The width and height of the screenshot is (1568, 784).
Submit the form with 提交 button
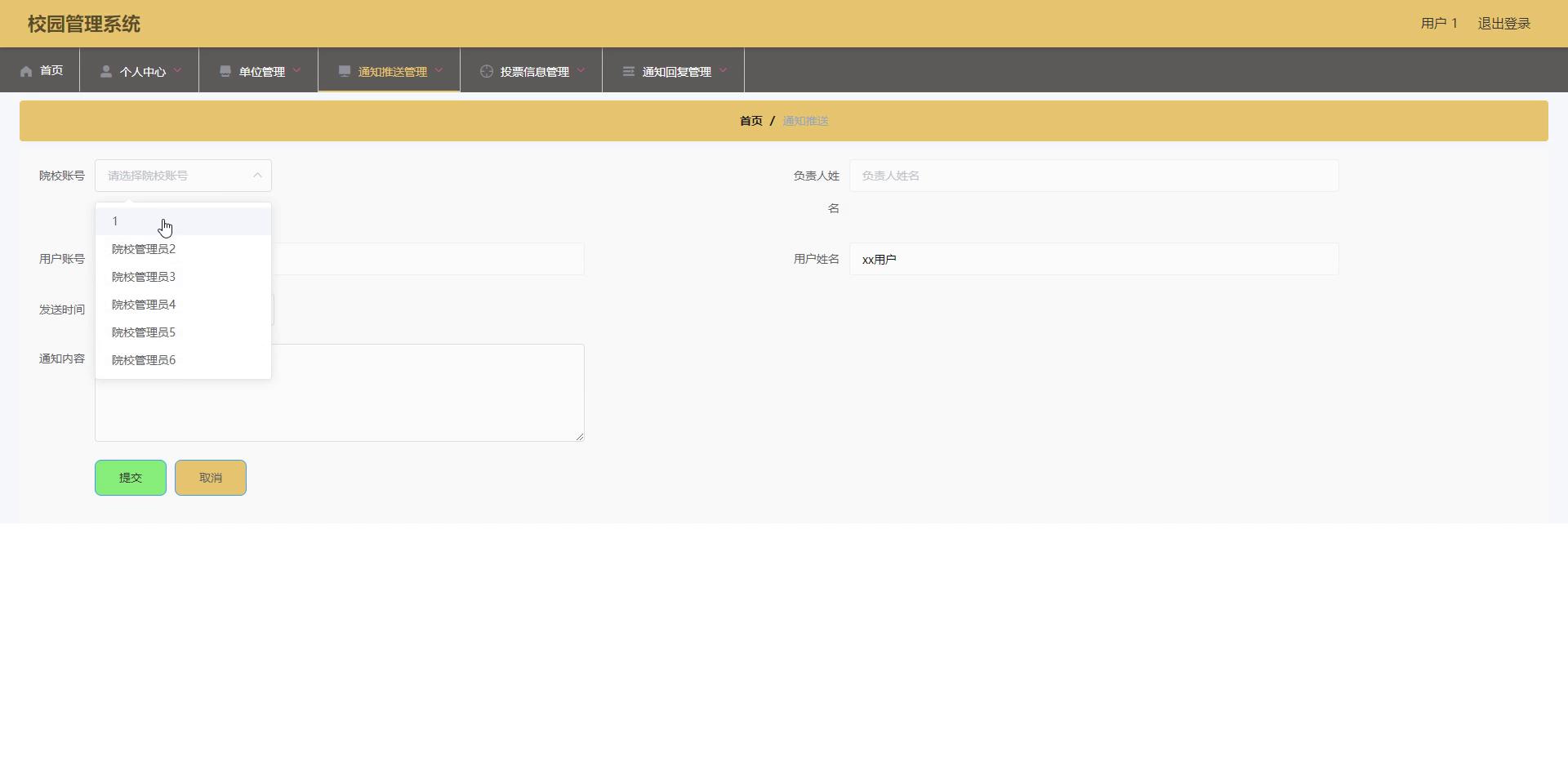131,478
